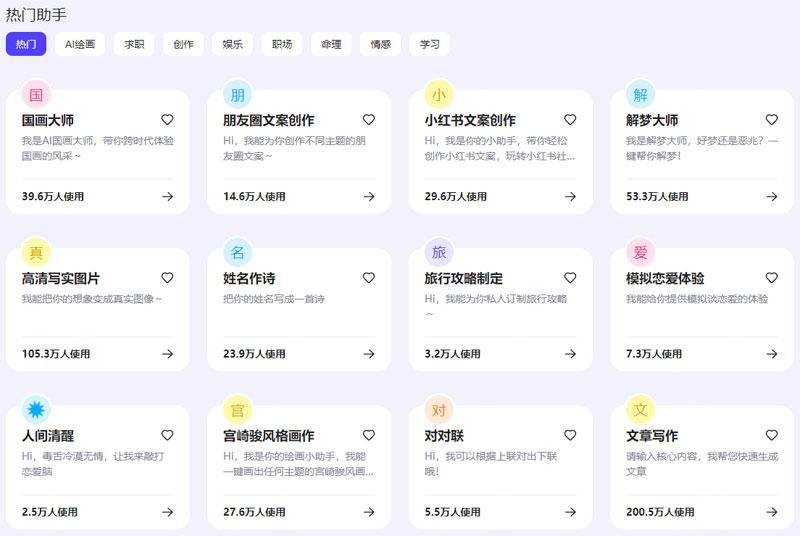Click the 解 avatar icon on 解梦大师

click(640, 95)
